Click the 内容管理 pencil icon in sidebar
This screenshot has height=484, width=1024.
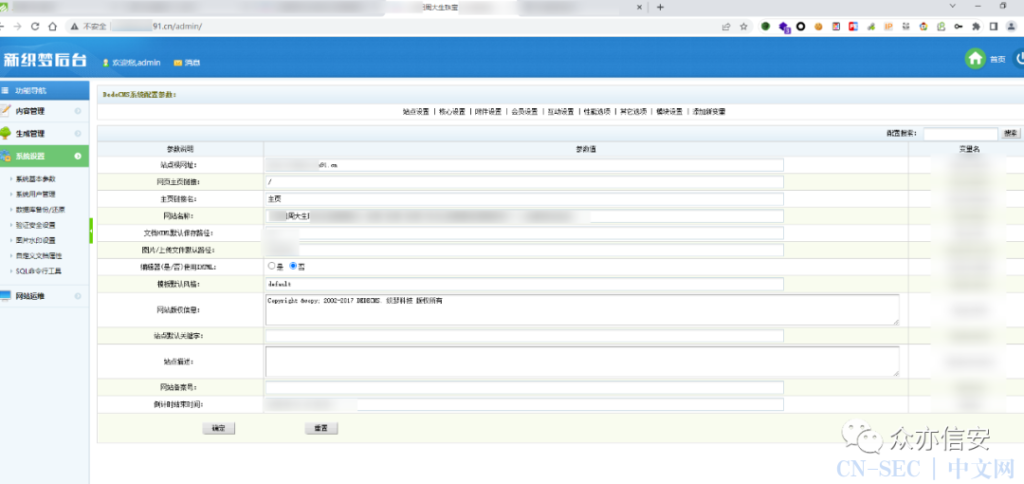click(5, 110)
